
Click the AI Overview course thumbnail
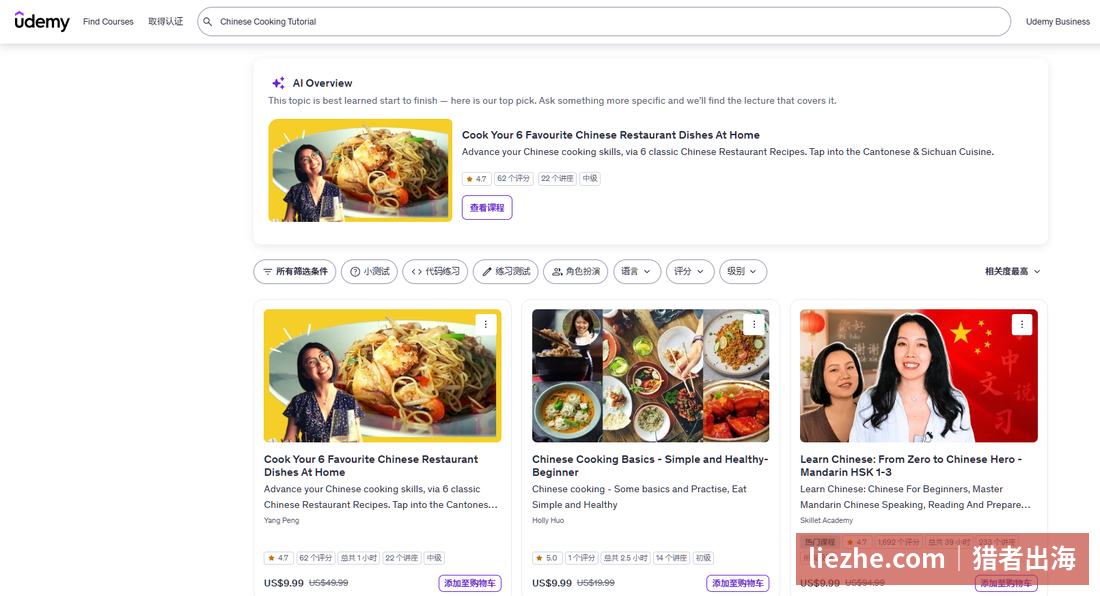click(x=360, y=170)
